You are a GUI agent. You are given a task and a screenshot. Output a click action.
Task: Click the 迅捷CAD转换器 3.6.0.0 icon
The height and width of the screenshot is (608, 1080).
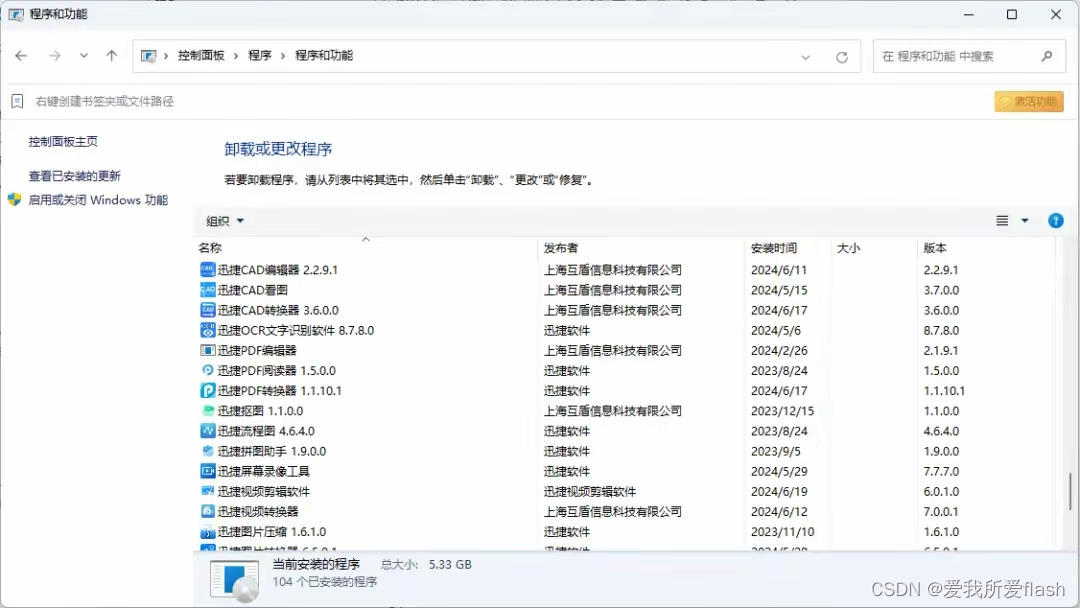[x=207, y=310]
